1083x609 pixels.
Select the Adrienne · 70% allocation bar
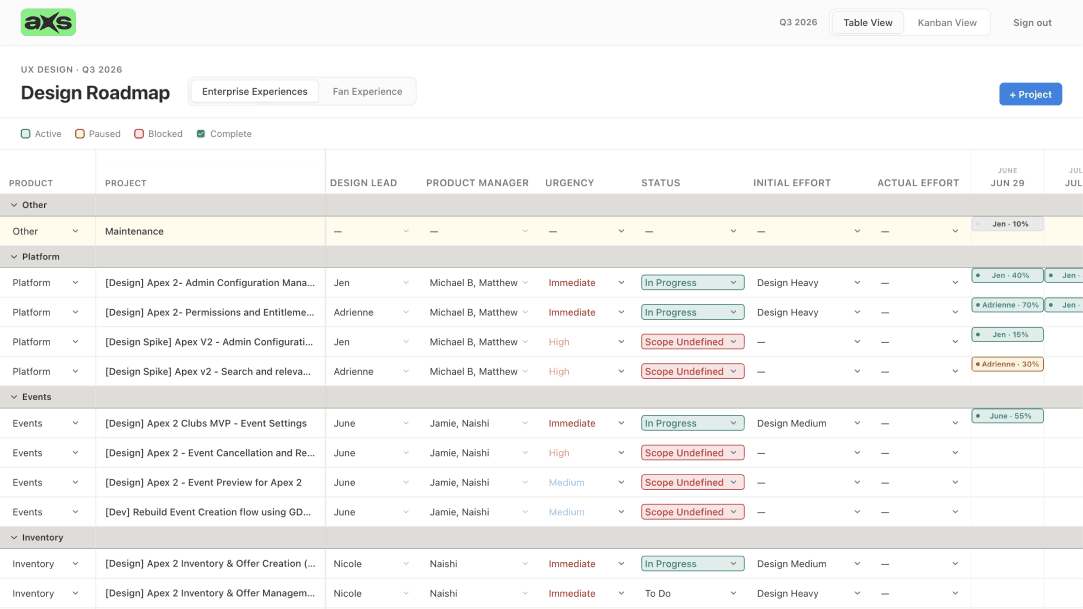point(1007,304)
